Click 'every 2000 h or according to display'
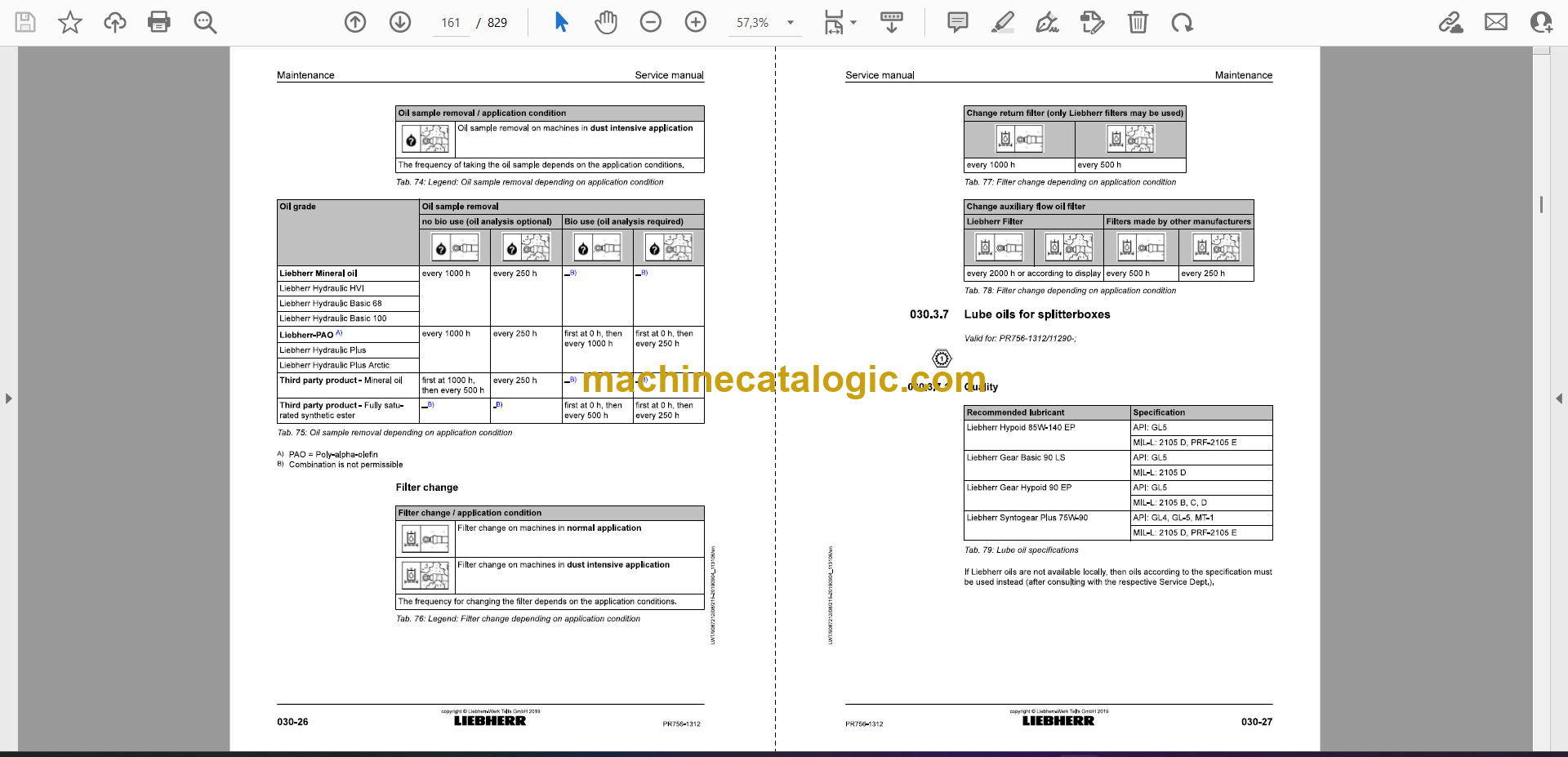 [x=1034, y=274]
